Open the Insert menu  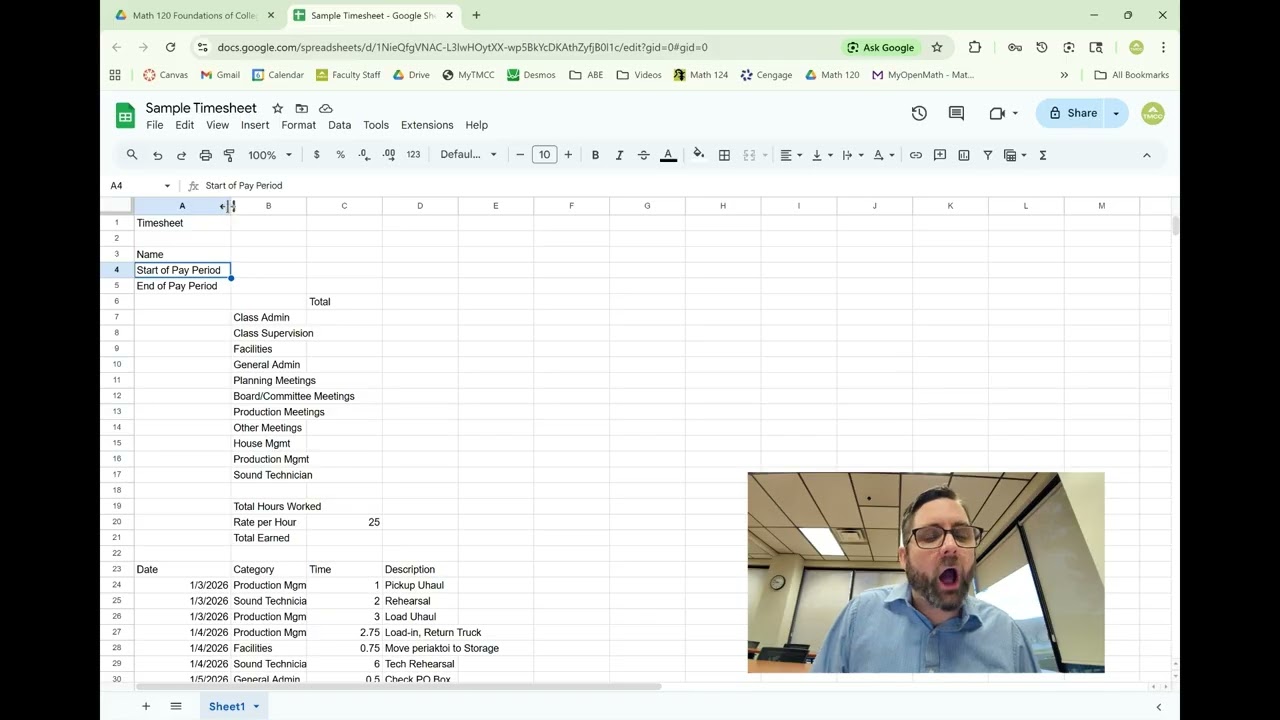[x=255, y=125]
